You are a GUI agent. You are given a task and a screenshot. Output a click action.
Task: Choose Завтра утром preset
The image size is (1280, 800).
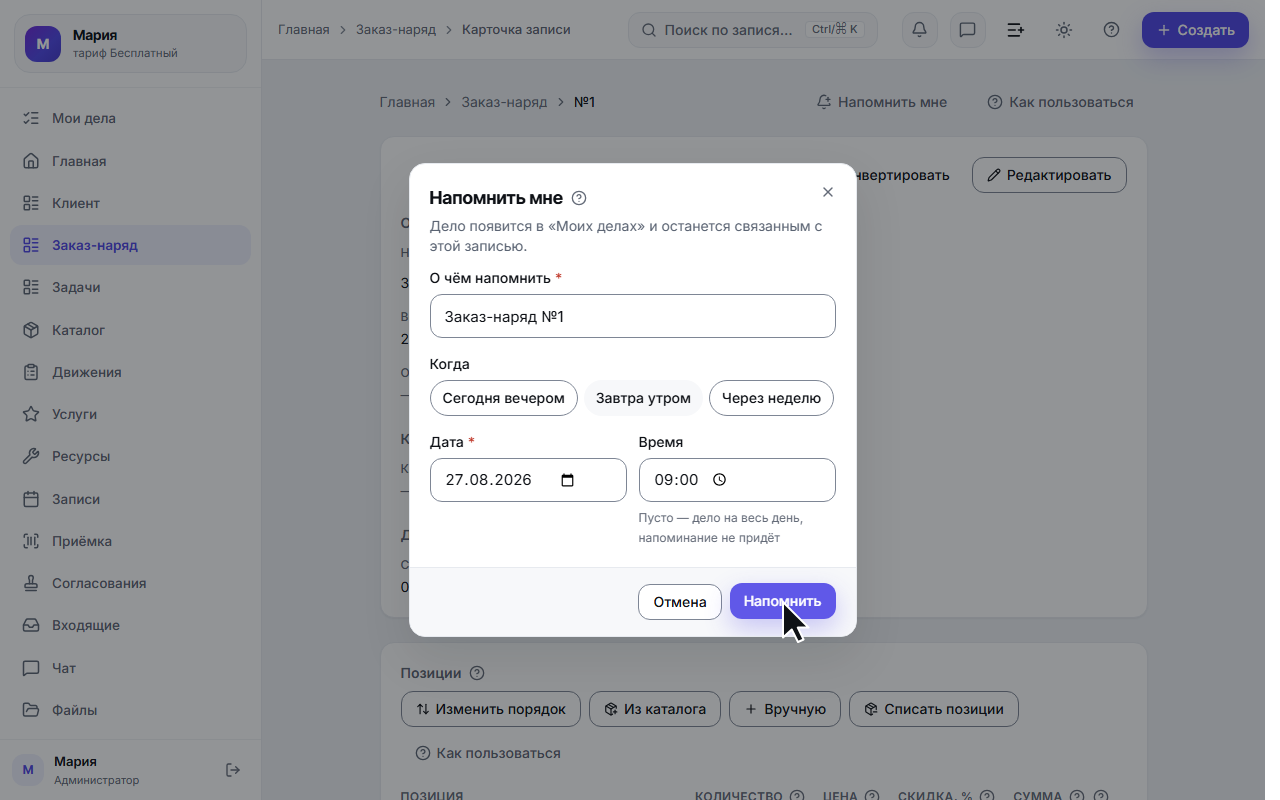[x=643, y=398]
